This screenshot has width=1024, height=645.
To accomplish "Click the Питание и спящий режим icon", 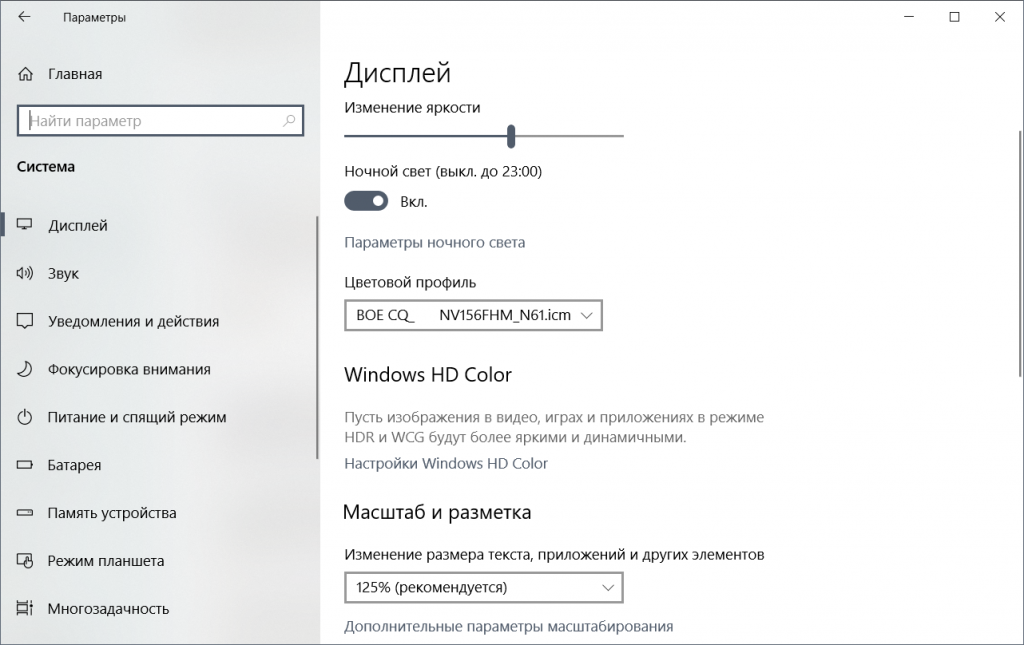I will point(26,417).
